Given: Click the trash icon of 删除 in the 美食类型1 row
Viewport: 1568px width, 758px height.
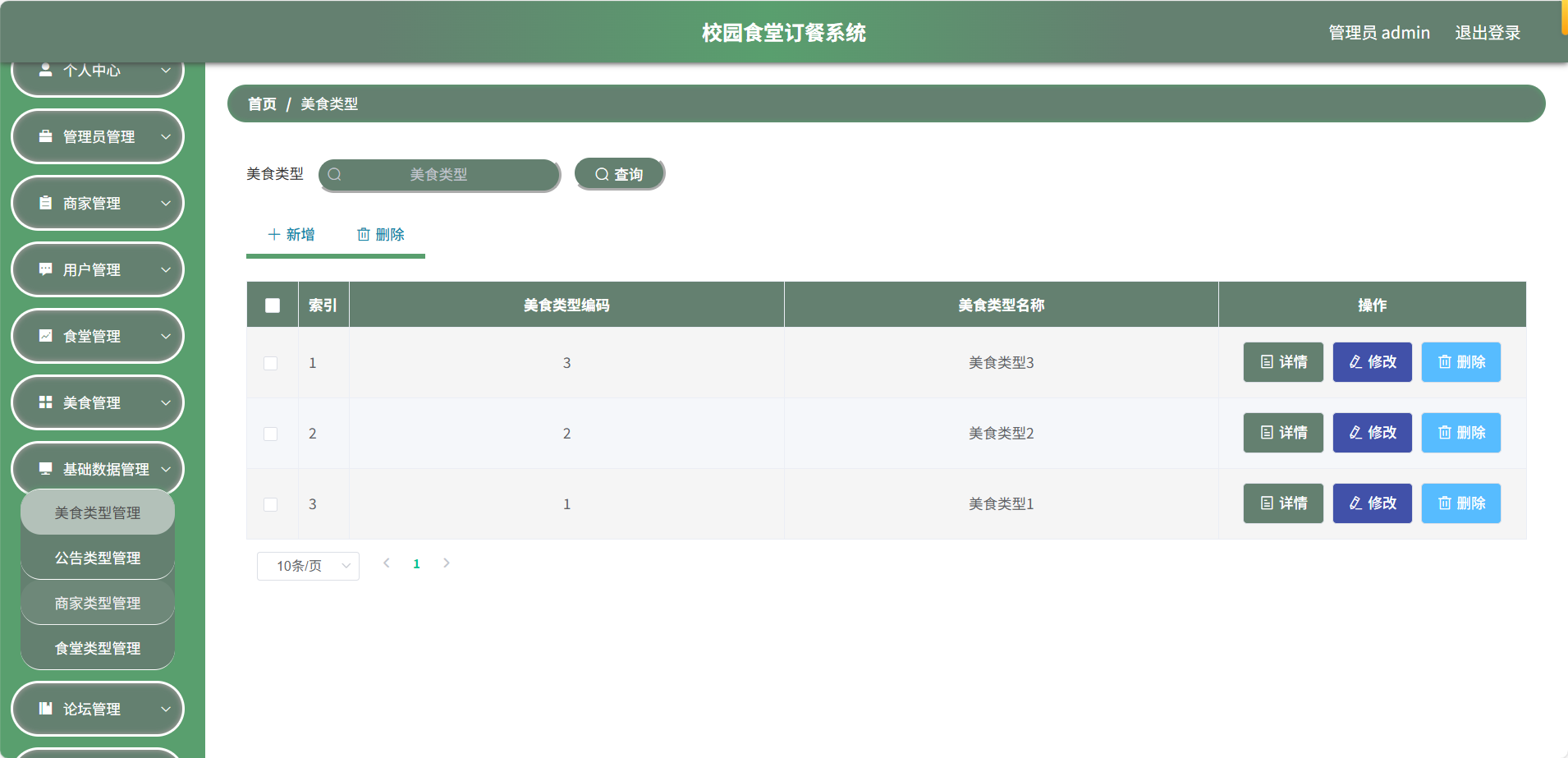Looking at the screenshot, I should coord(1445,503).
